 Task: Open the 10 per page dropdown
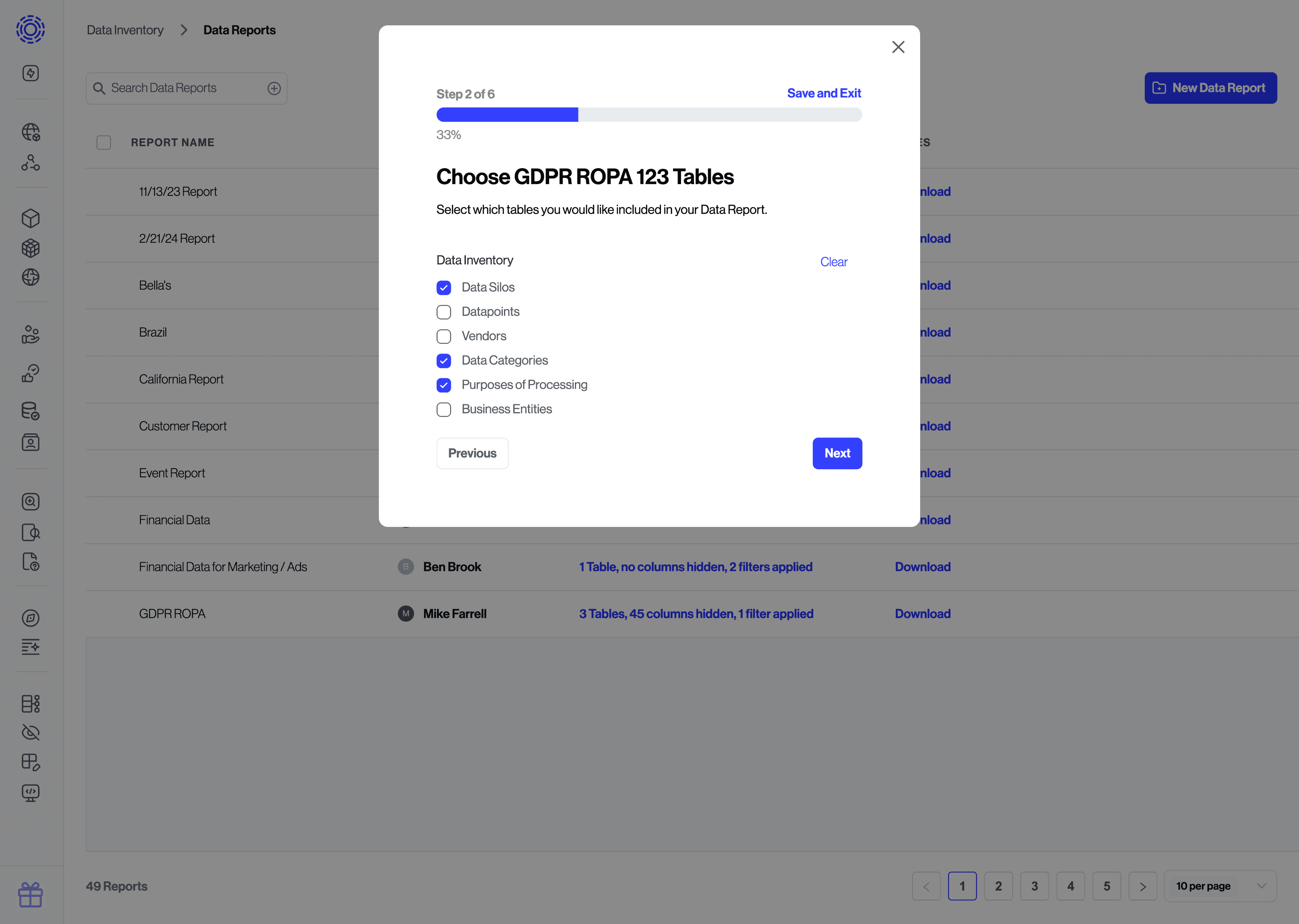(x=1221, y=886)
